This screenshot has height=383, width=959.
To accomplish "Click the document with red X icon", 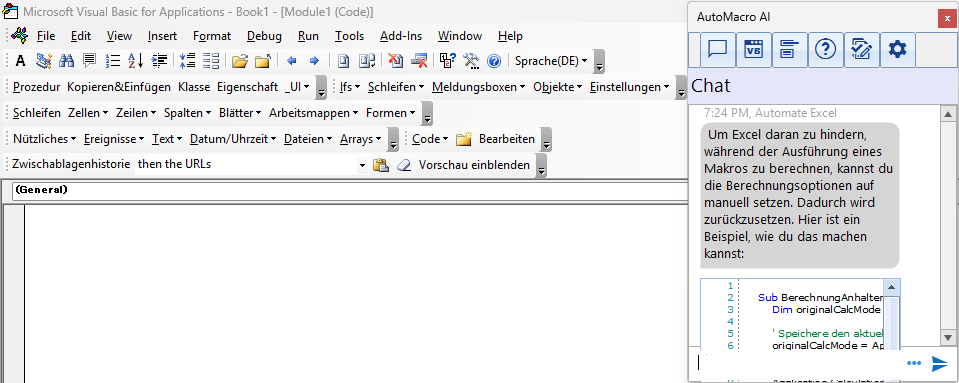I will pos(395,61).
